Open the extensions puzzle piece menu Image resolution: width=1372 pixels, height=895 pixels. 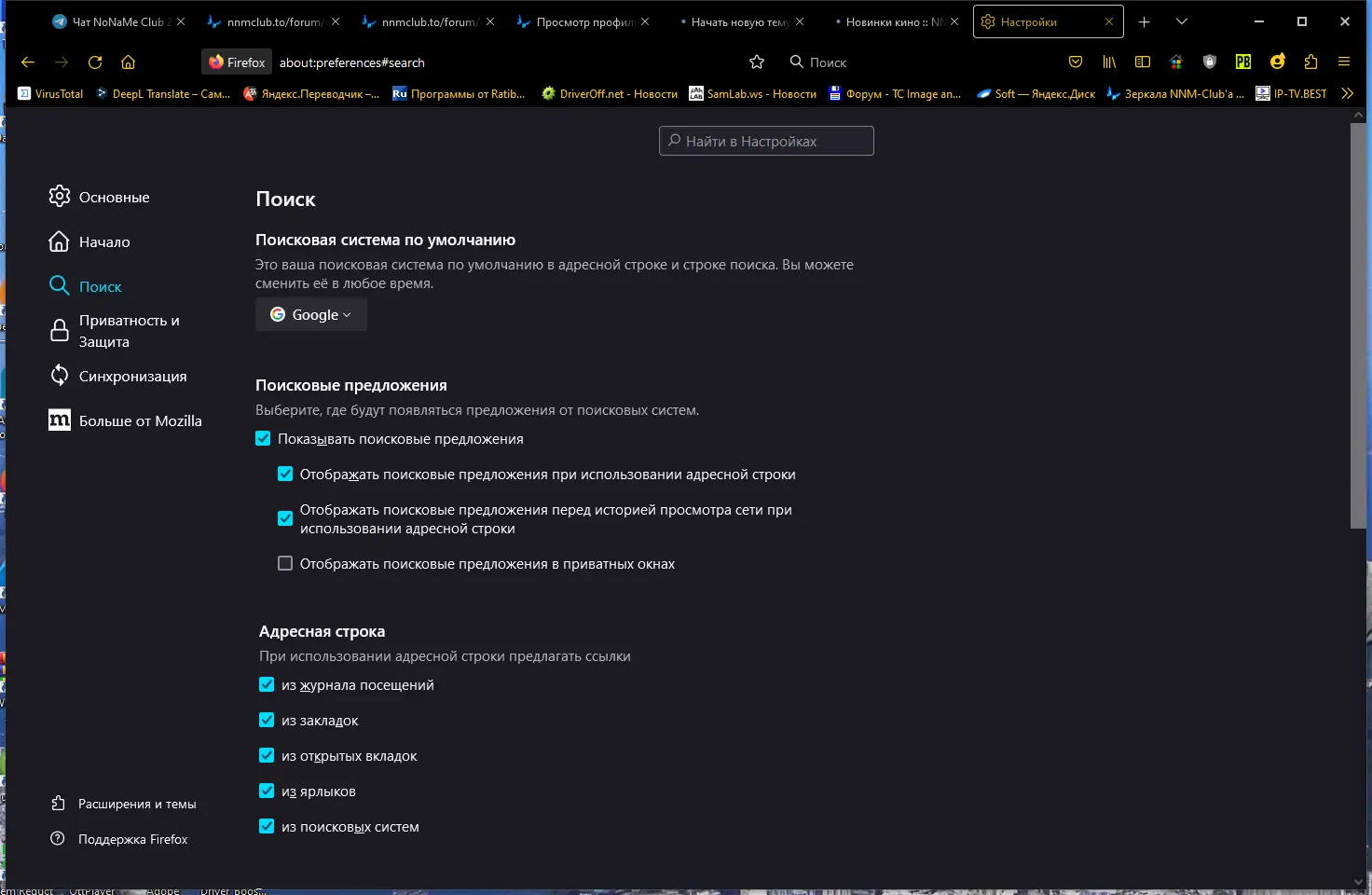(x=1310, y=62)
